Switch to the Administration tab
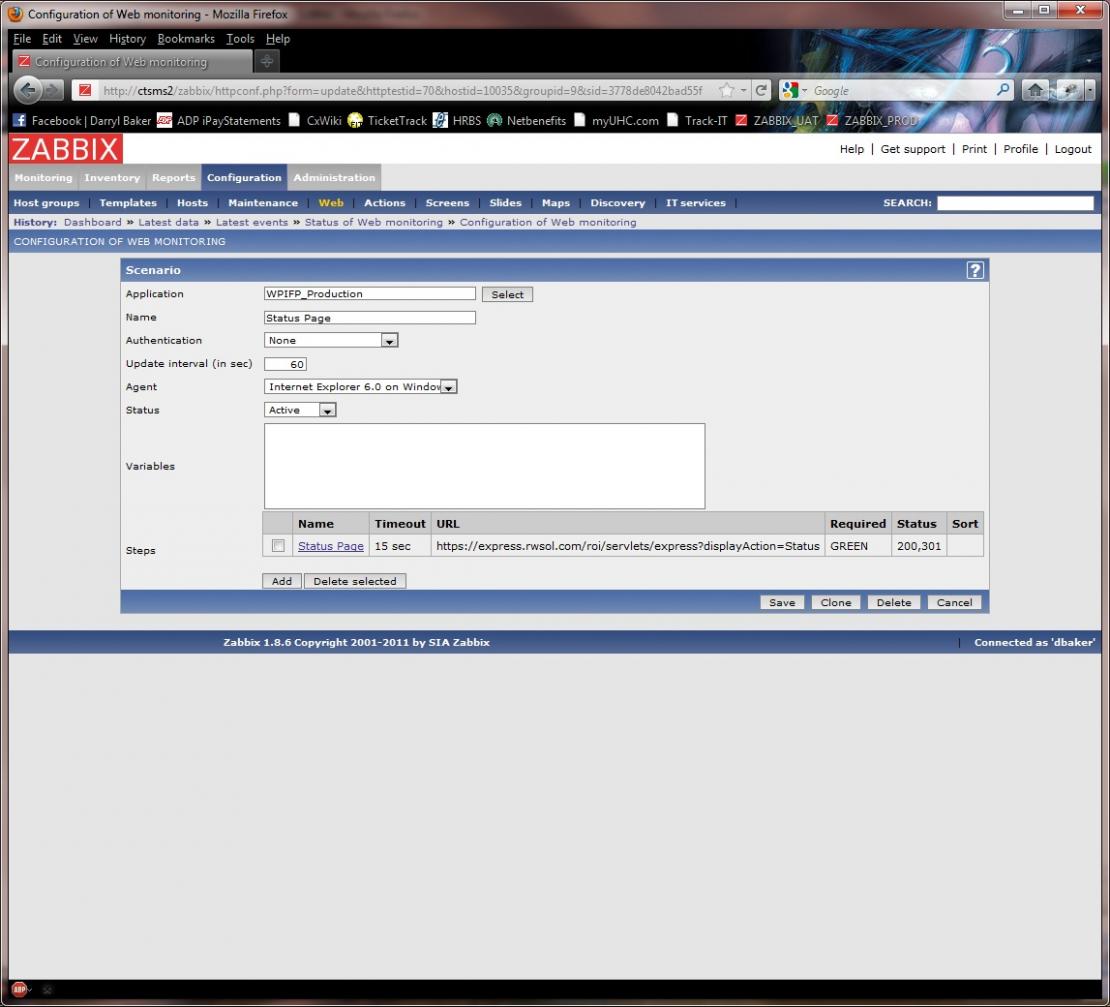 [x=334, y=178]
